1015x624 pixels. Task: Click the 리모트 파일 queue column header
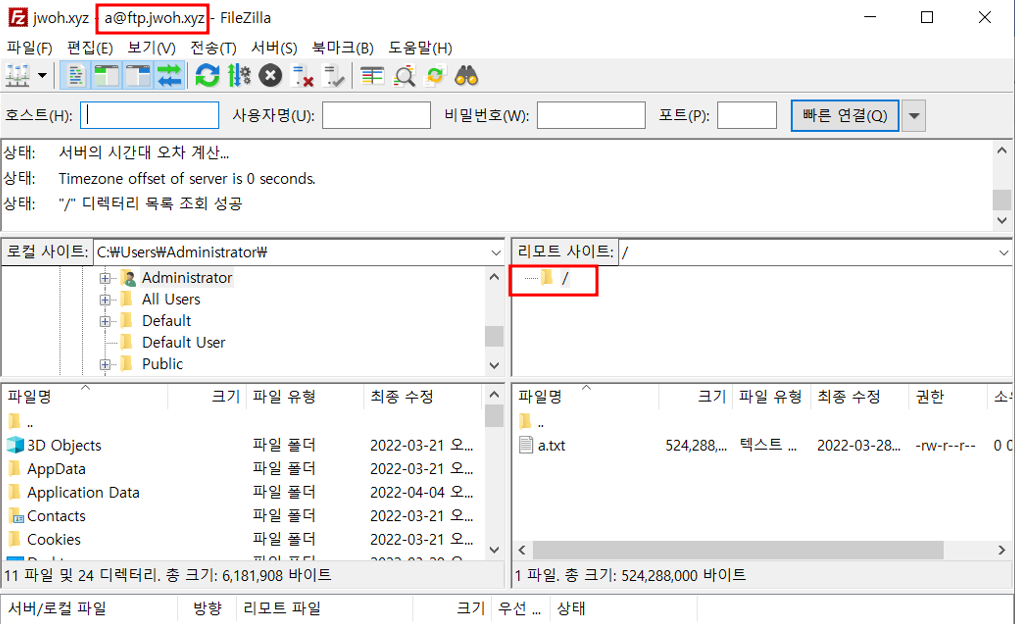[324, 609]
